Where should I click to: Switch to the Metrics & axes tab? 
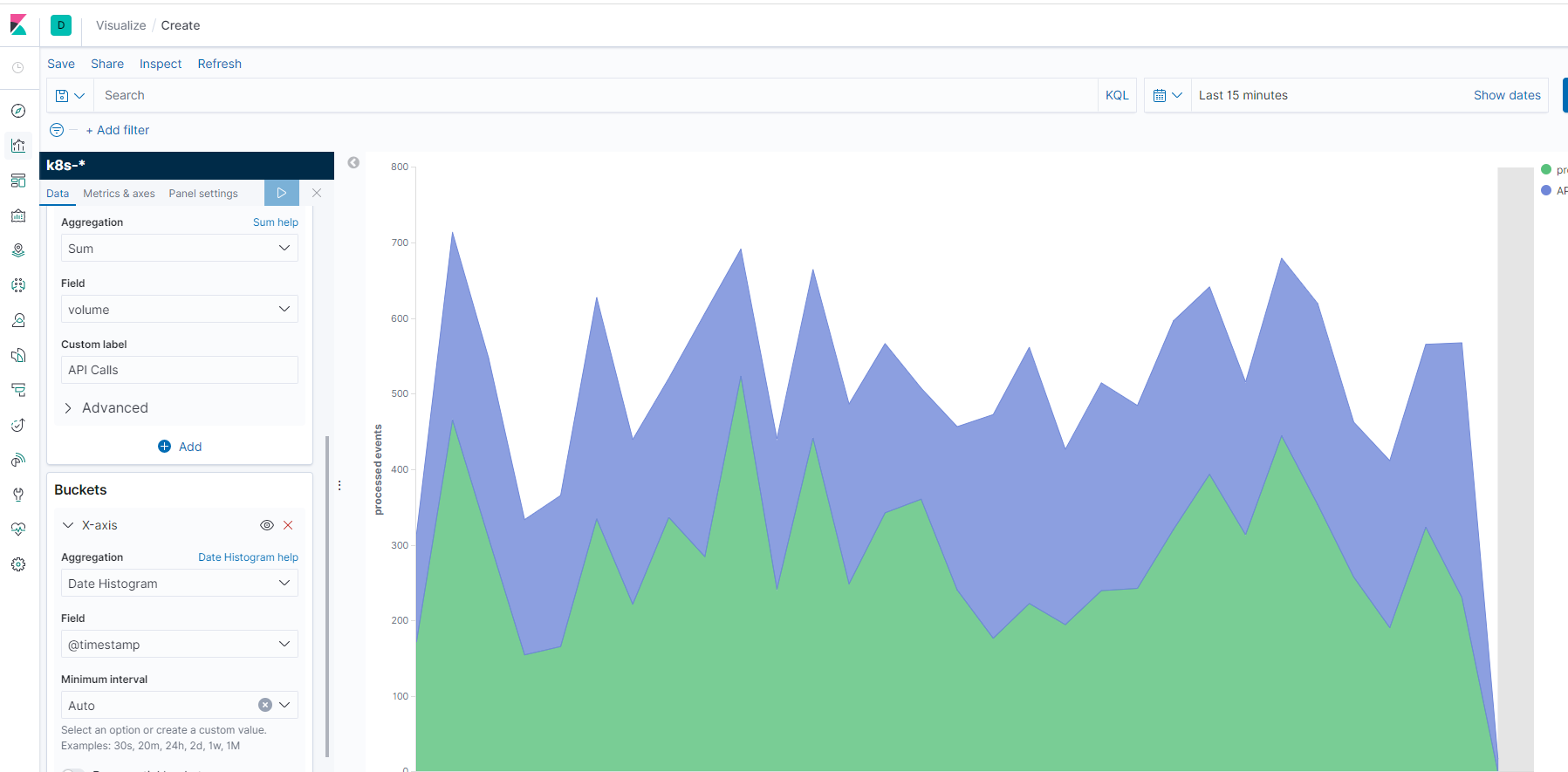[x=119, y=194]
